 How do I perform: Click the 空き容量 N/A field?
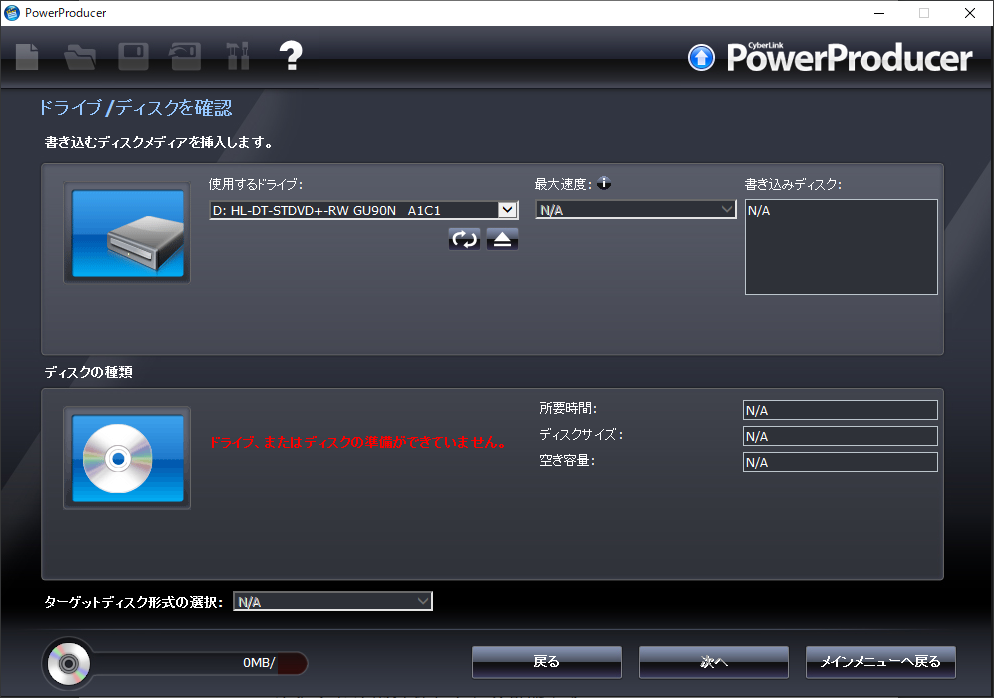pyautogui.click(x=840, y=462)
